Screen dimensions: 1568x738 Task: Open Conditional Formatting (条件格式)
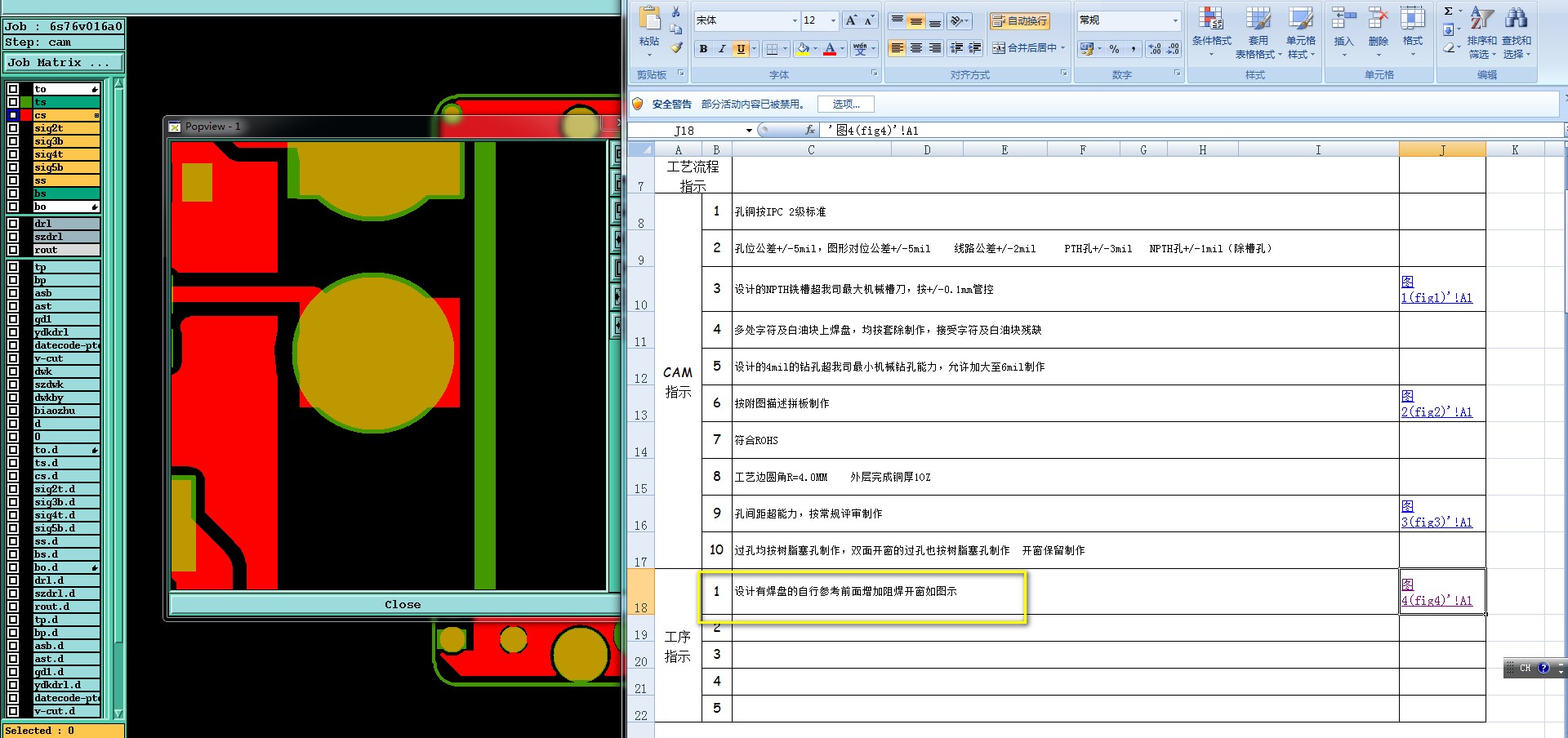click(1211, 33)
